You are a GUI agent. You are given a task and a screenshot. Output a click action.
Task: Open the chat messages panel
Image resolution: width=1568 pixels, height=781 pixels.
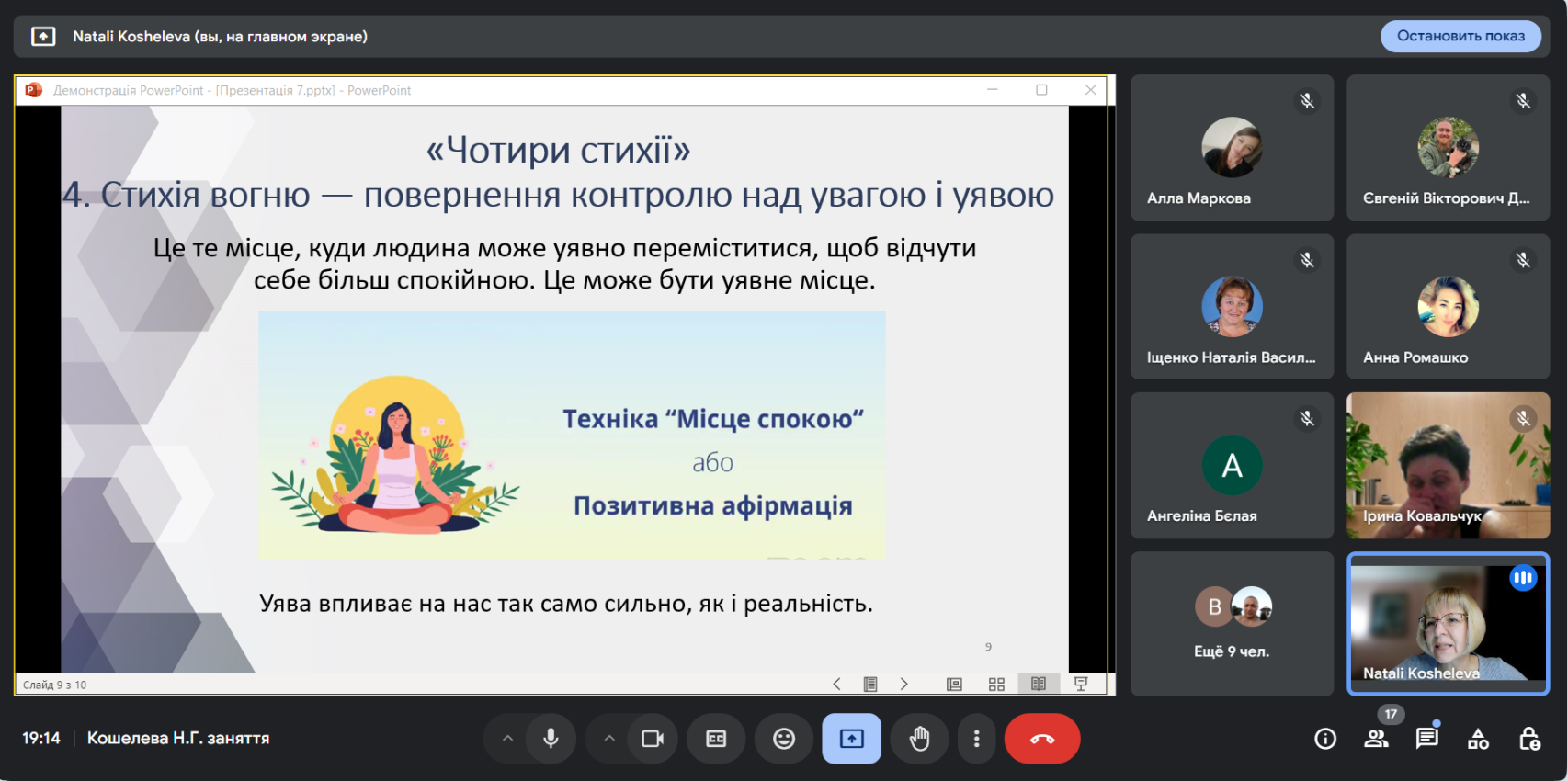pos(1426,739)
